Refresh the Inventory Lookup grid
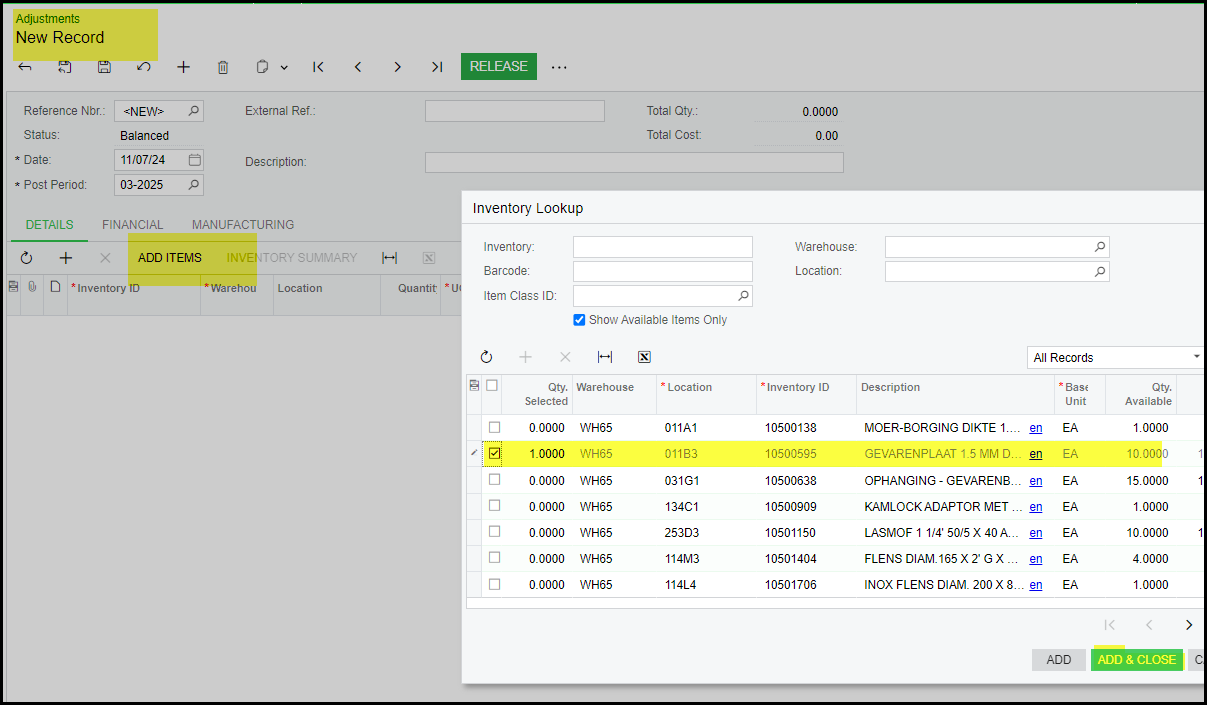Viewport: 1207px width, 705px height. point(487,357)
